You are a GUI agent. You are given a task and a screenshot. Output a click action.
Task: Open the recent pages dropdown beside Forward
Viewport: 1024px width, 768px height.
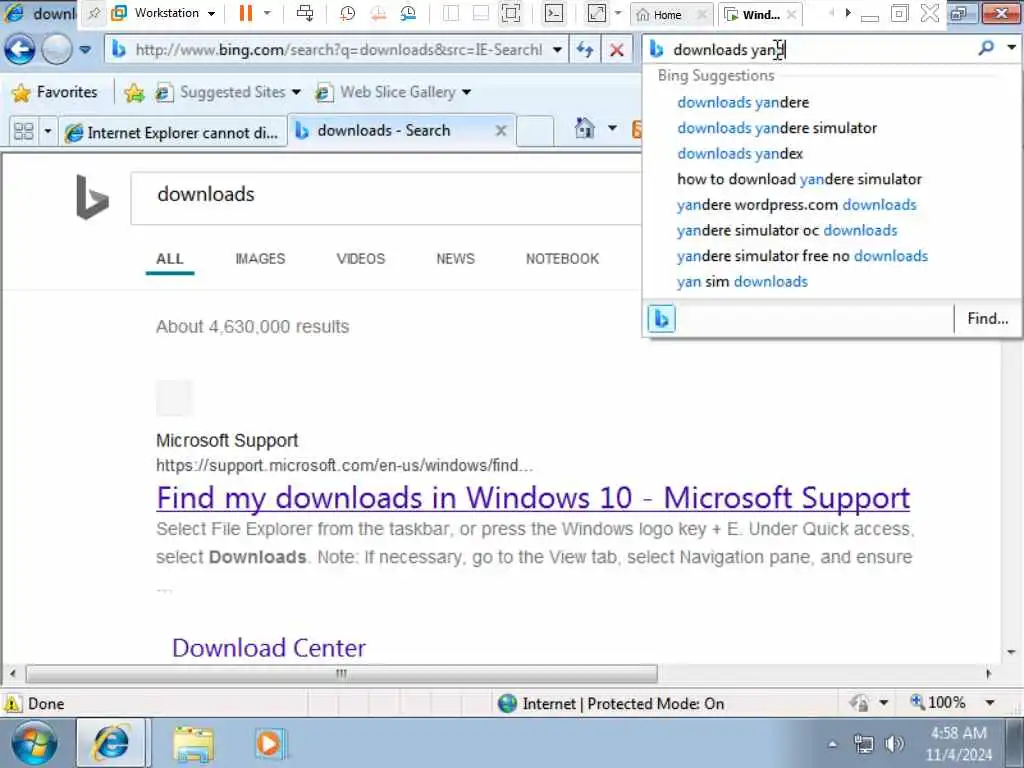85,50
